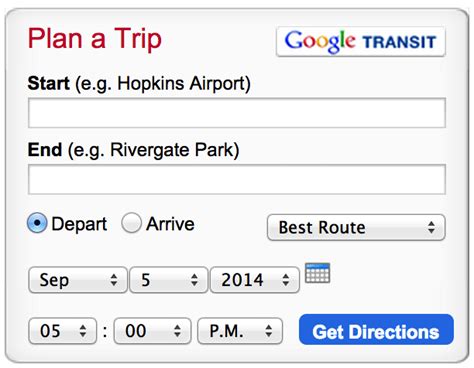Click inside the Start location field

point(237,113)
